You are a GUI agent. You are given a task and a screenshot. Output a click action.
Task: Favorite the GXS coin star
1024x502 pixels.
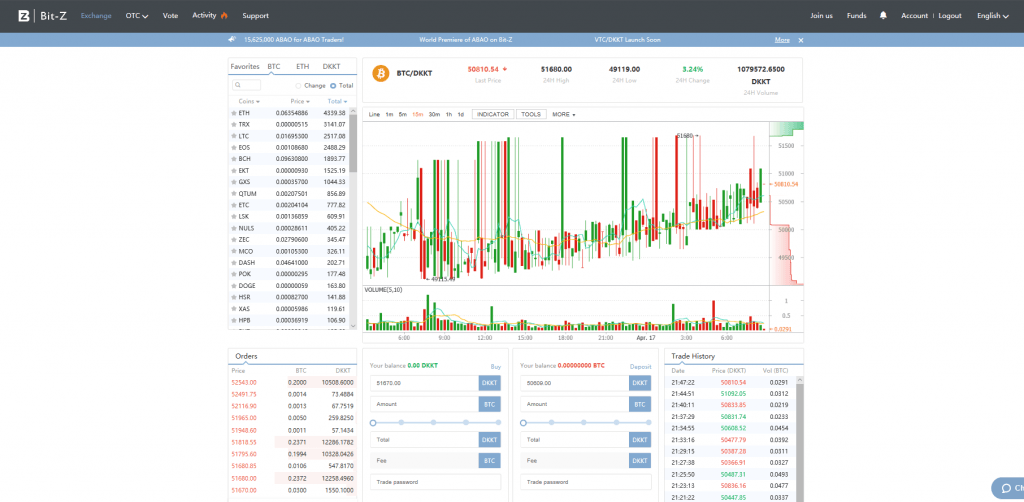(x=233, y=182)
